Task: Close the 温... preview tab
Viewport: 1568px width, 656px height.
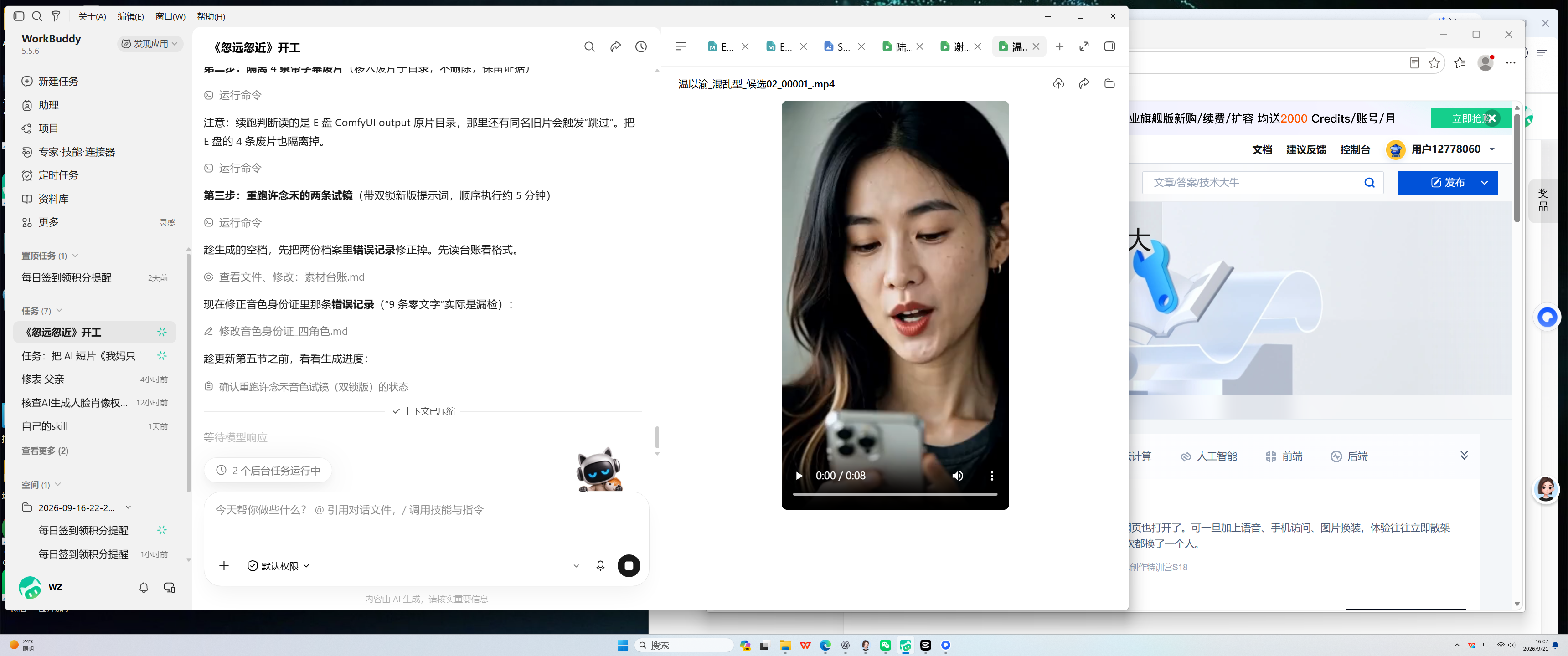Action: pos(1036,47)
